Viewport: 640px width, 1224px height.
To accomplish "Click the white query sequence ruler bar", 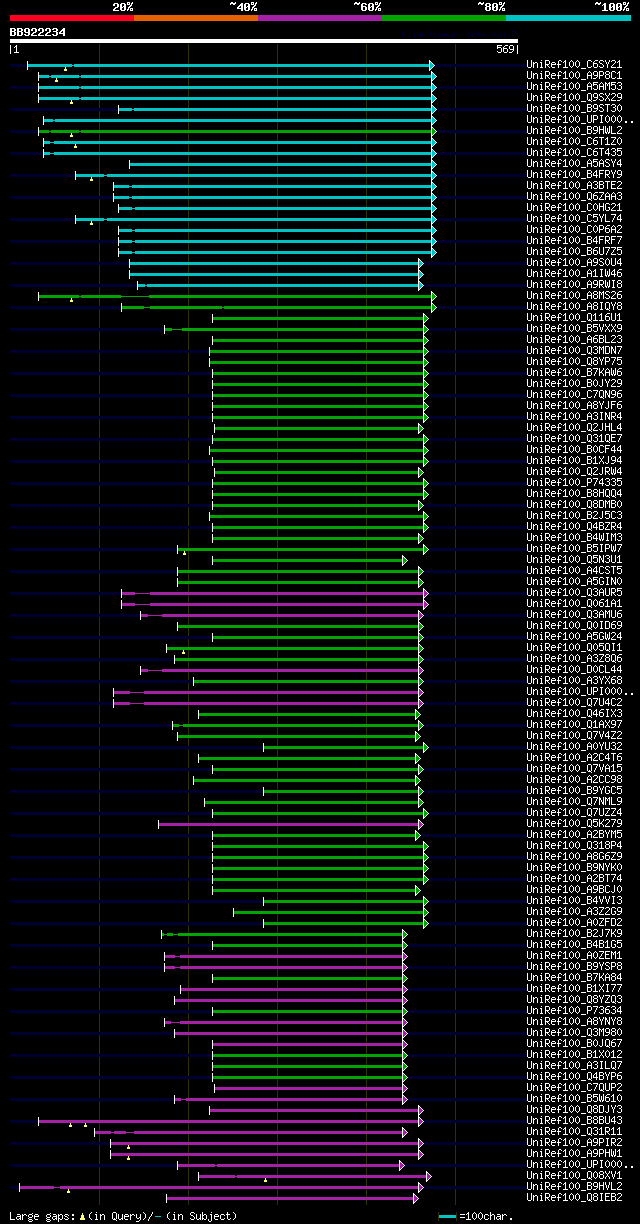I will [264, 41].
